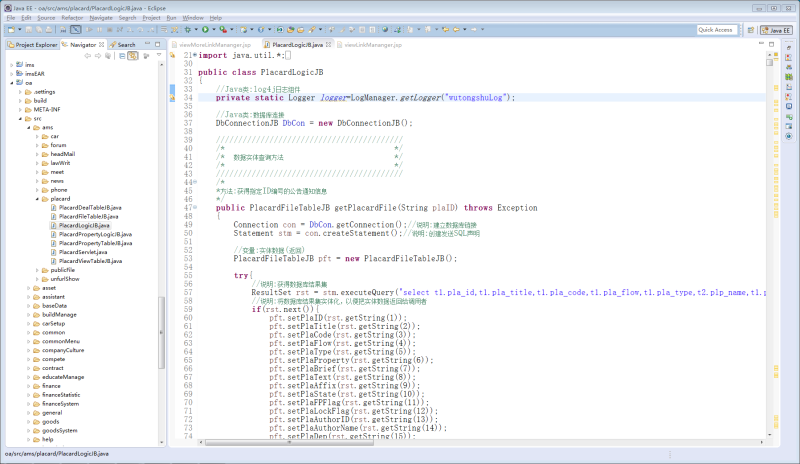Launch Run with green play icon
The width and height of the screenshot is (800, 464).
point(205,30)
